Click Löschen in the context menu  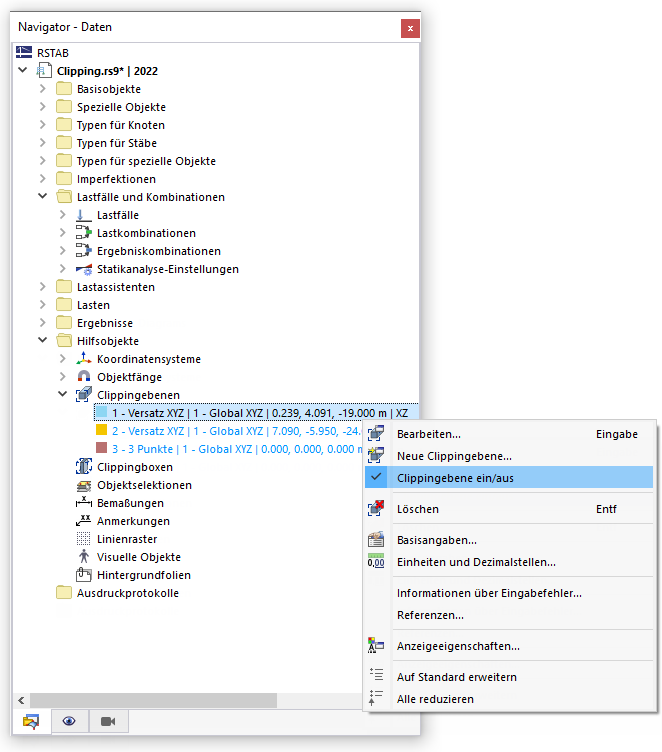tap(418, 509)
